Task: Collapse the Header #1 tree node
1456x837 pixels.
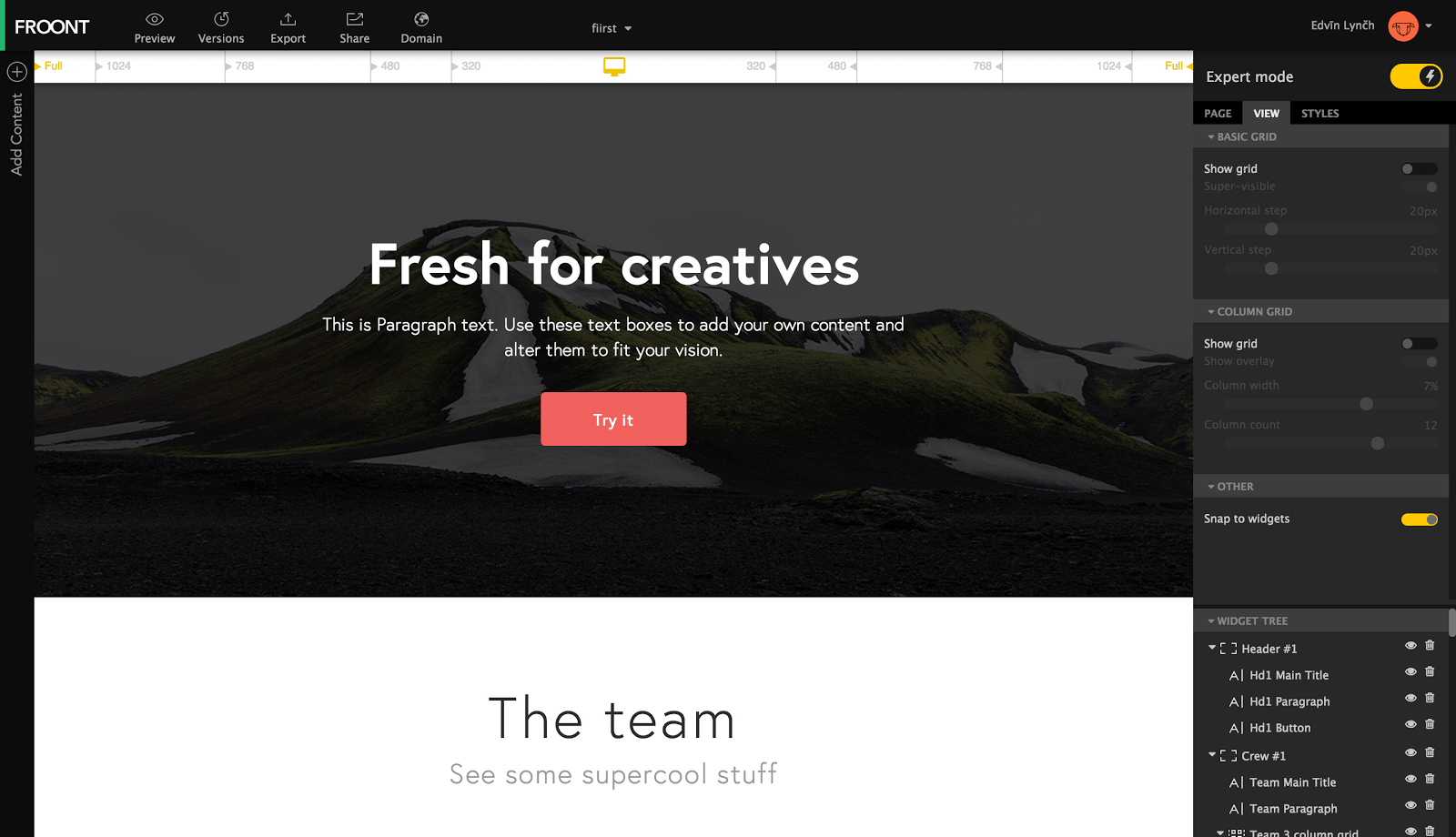Action: tap(1212, 648)
